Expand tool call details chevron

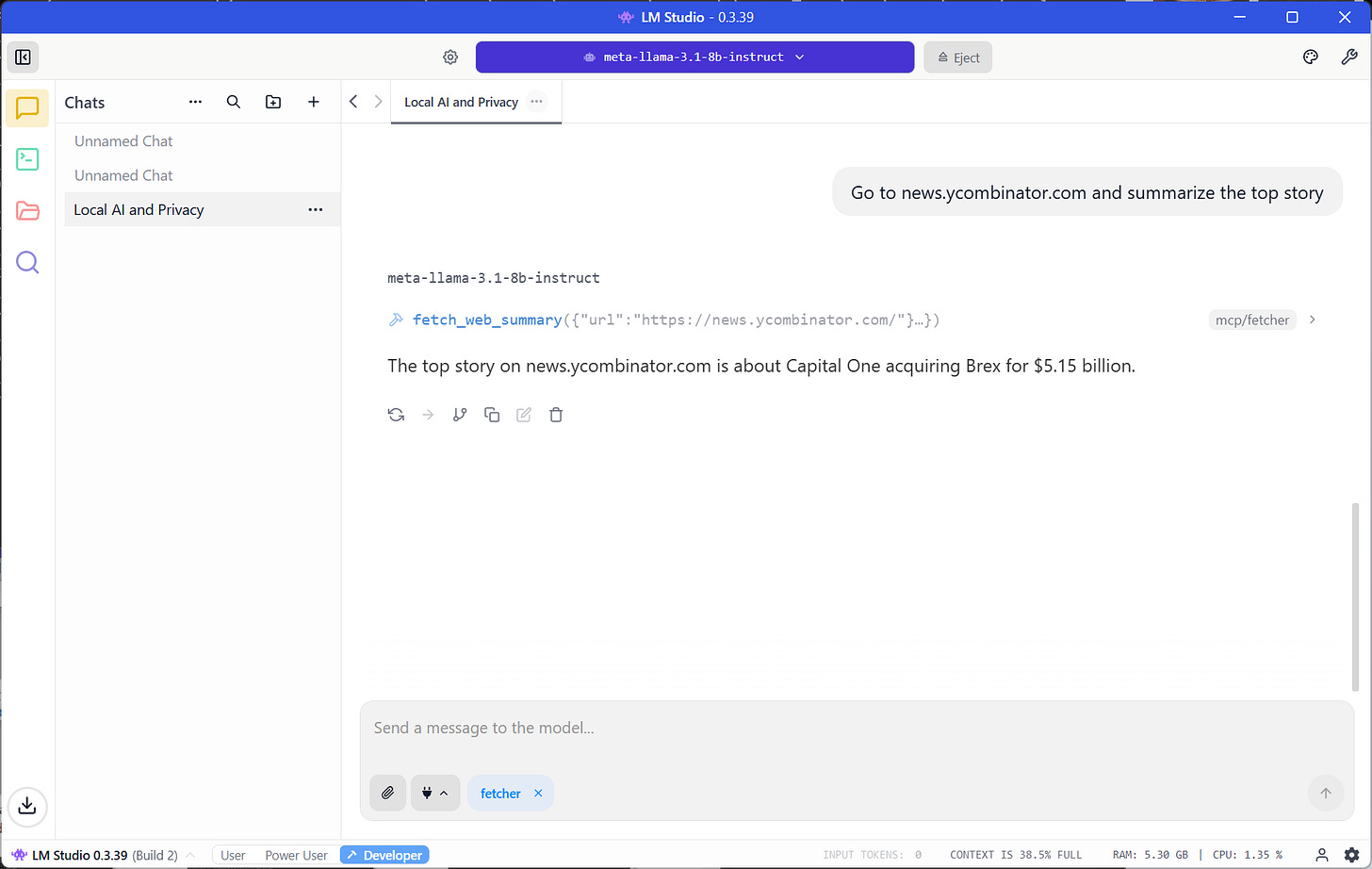click(1313, 320)
